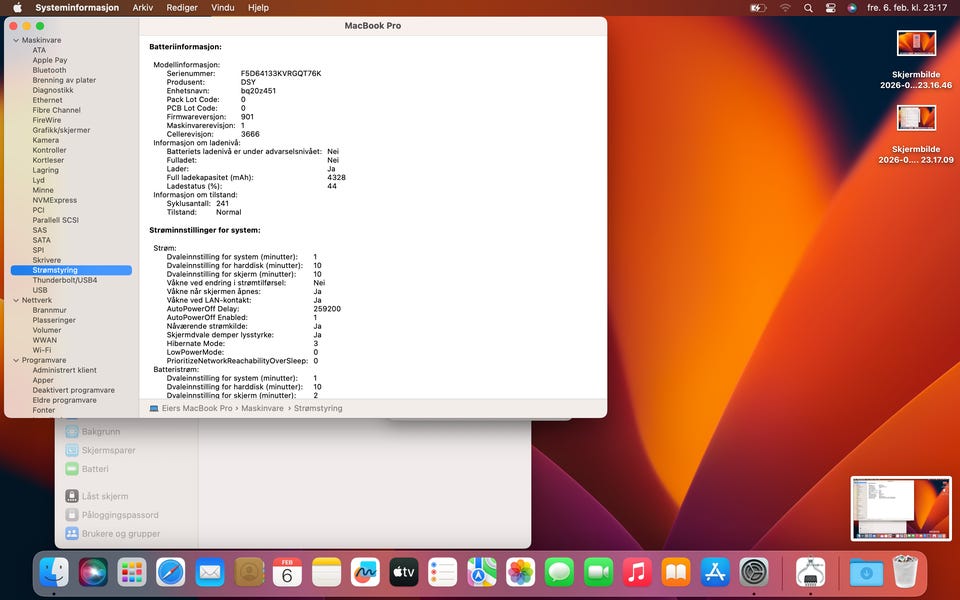This screenshot has height=600, width=960.
Task: Select the Bluetooth sidebar item
Action: (x=49, y=70)
